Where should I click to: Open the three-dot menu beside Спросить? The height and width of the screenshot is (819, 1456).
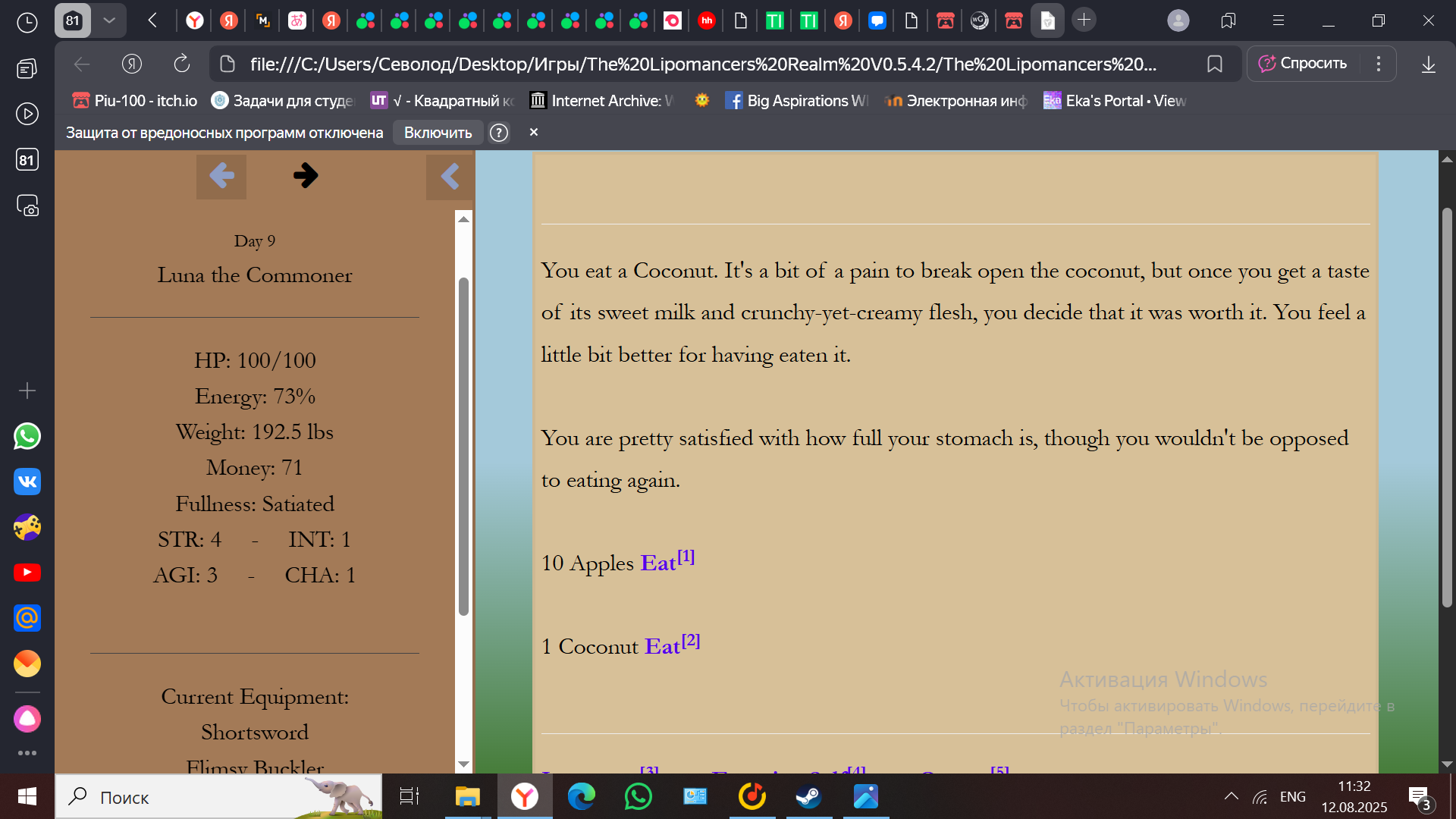coord(1379,64)
